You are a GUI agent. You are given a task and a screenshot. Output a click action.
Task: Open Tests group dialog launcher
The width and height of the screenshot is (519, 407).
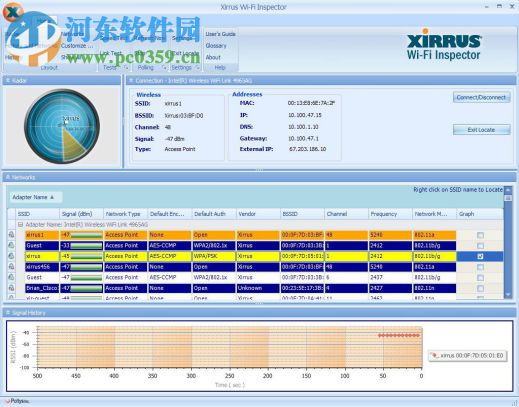point(126,68)
